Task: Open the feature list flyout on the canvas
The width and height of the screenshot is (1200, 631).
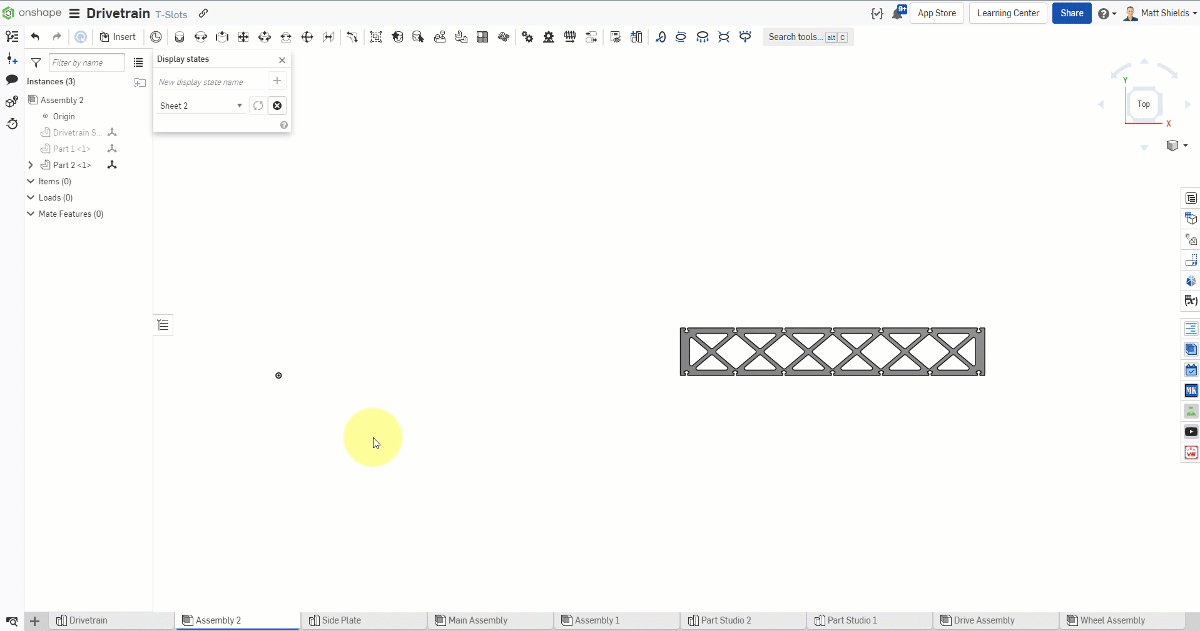Action: pyautogui.click(x=163, y=323)
